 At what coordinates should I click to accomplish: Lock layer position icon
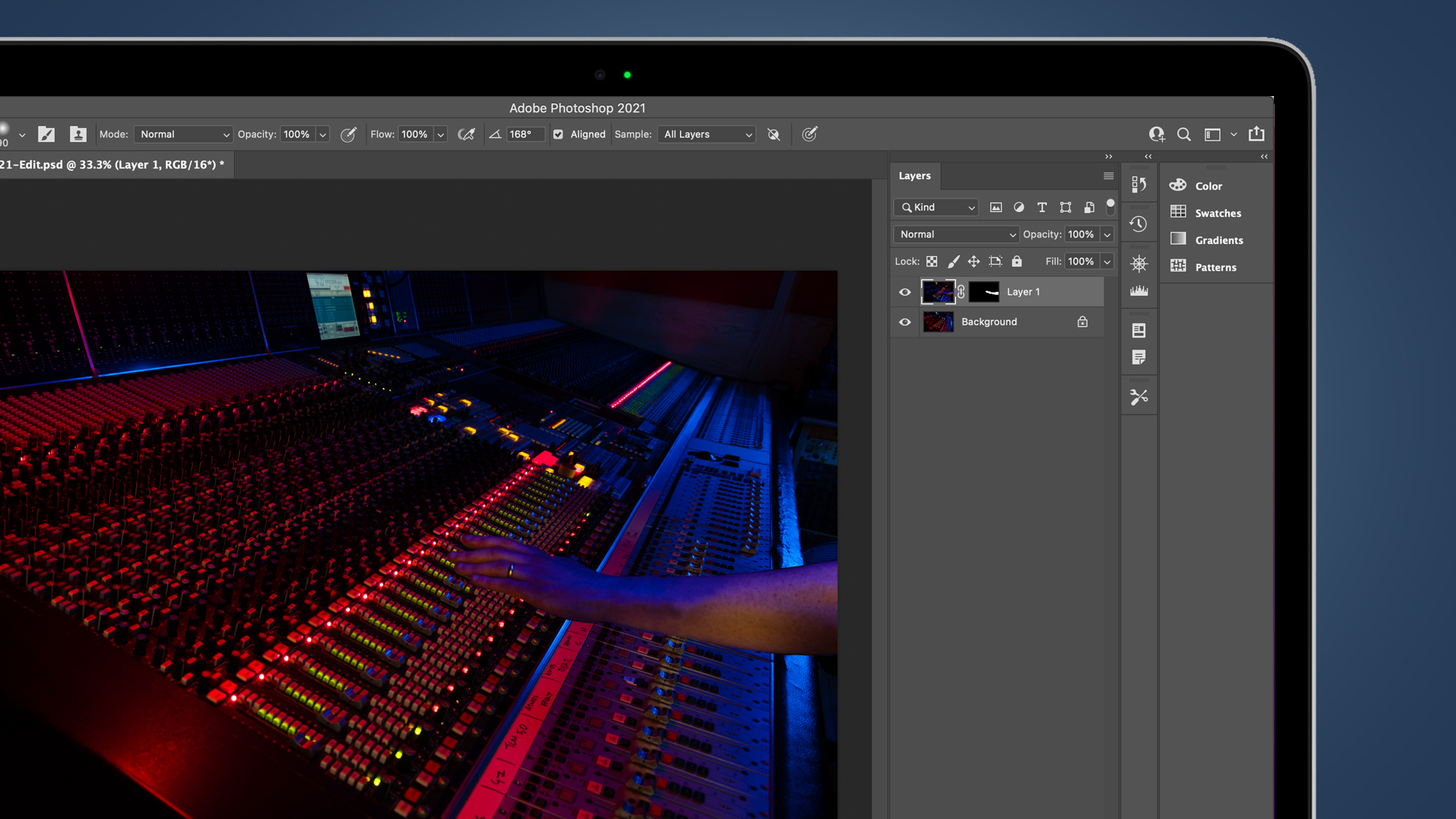click(974, 261)
